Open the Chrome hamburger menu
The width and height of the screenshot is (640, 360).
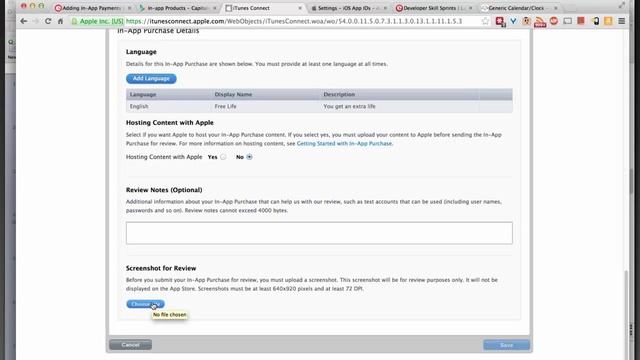point(622,21)
